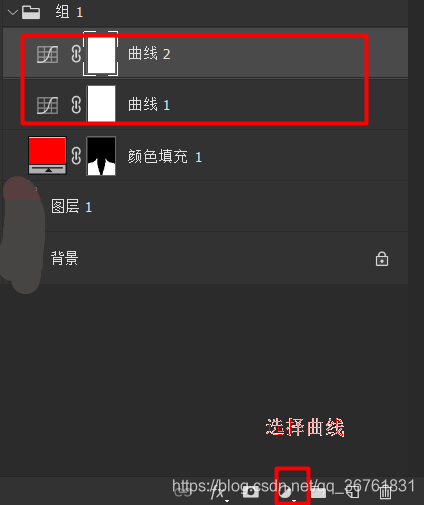Screen dimensions: 424x505
Task: Select the 背景 layer
Action: (x=205, y=258)
